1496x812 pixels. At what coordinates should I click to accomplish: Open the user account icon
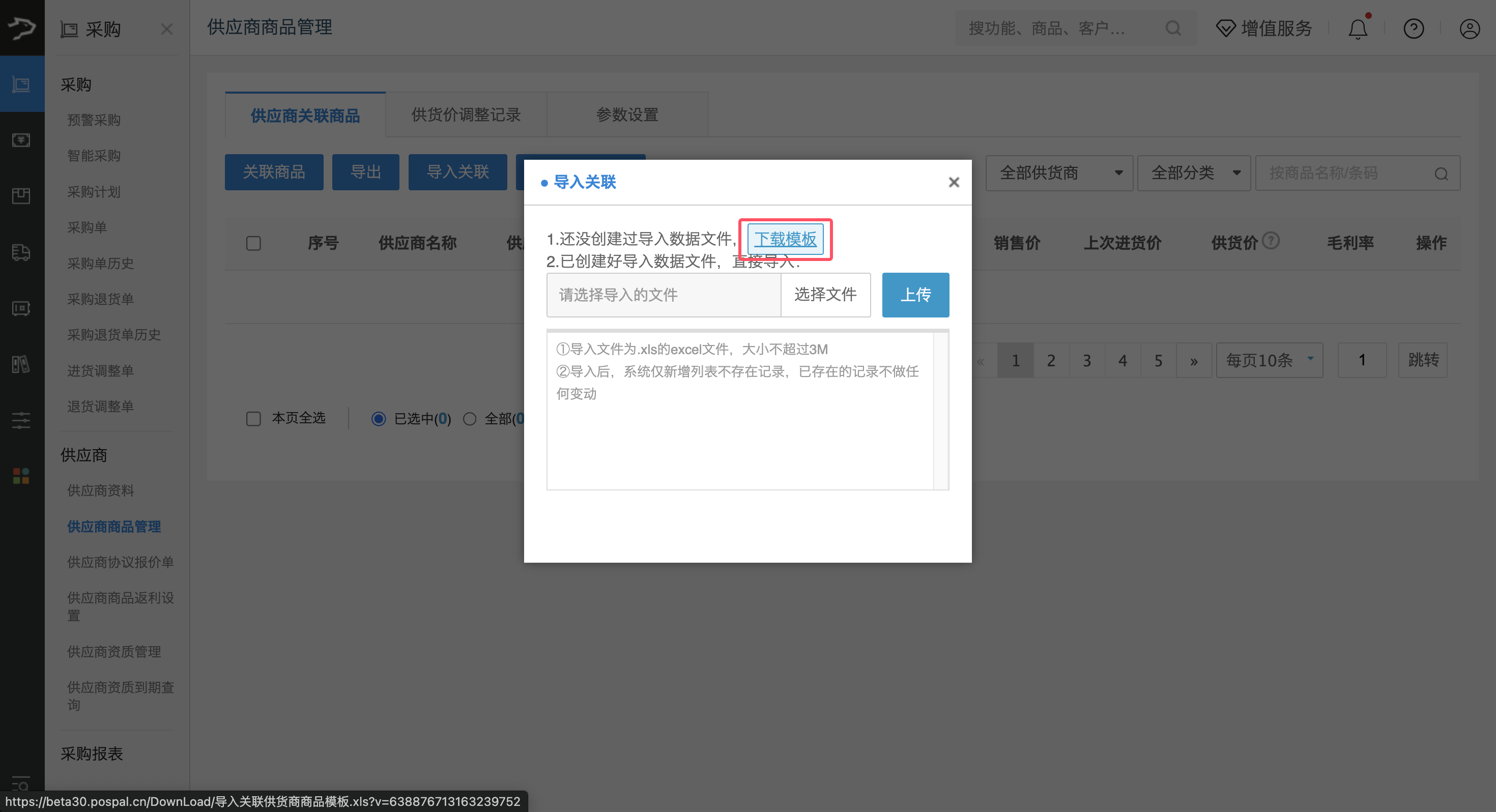click(x=1470, y=28)
